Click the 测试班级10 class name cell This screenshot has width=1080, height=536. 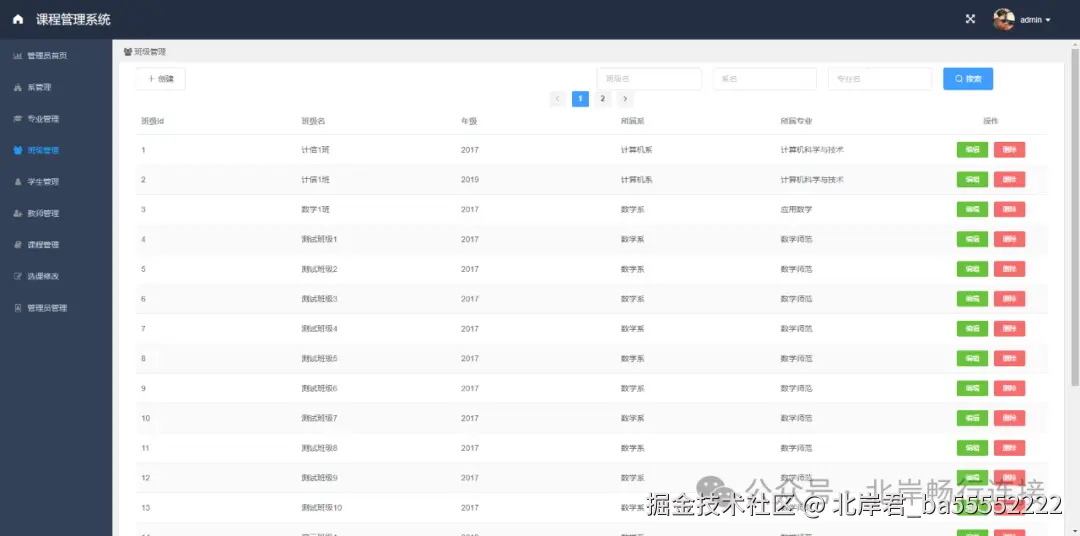point(322,508)
